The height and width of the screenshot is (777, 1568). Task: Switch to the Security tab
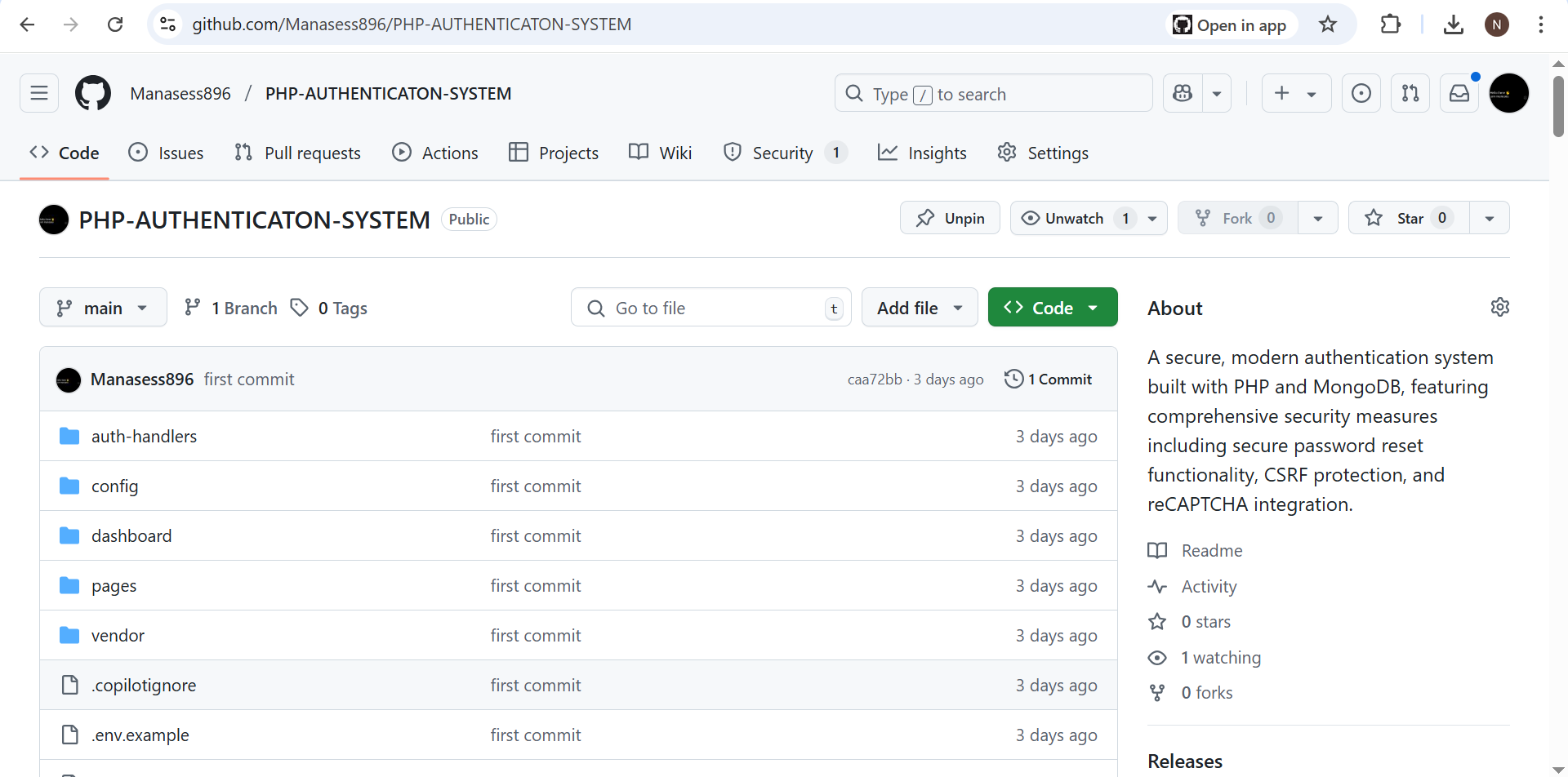(x=786, y=153)
